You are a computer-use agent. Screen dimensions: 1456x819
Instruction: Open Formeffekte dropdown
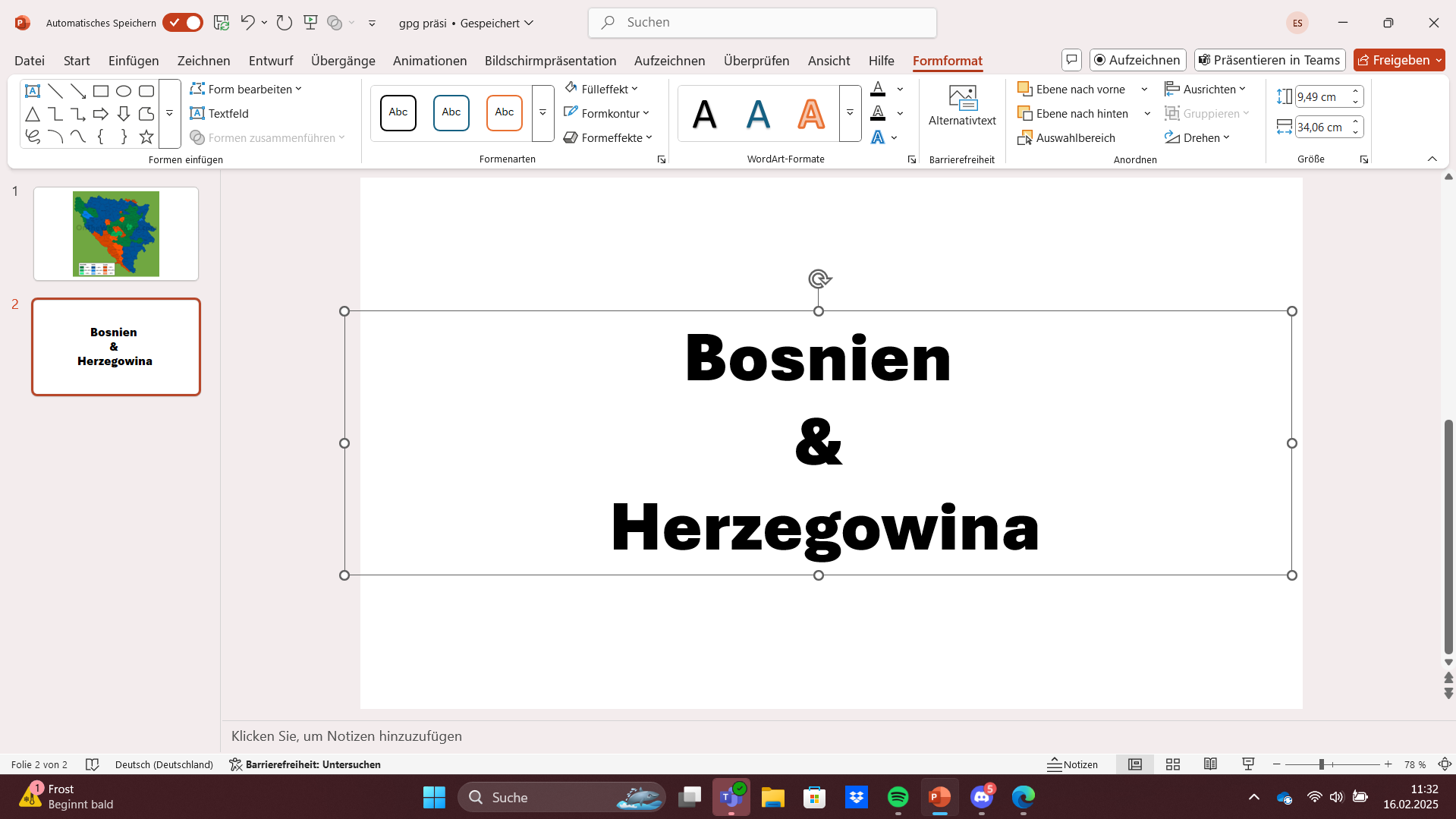tap(608, 137)
